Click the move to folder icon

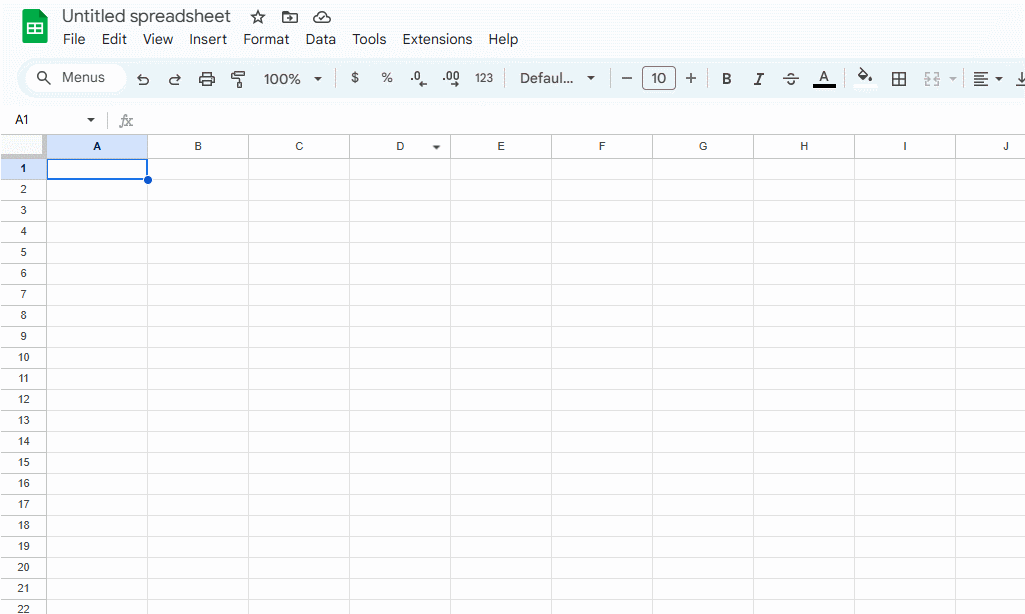pyautogui.click(x=290, y=17)
